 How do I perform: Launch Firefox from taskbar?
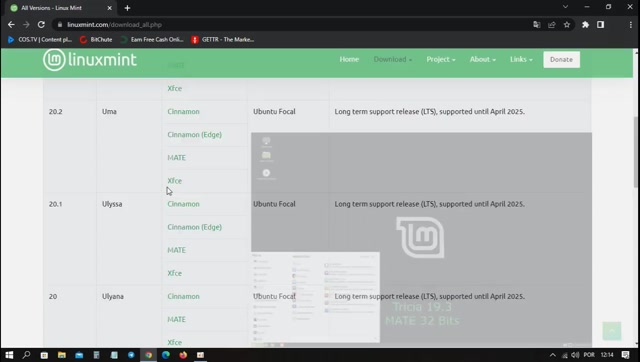tap(183, 355)
